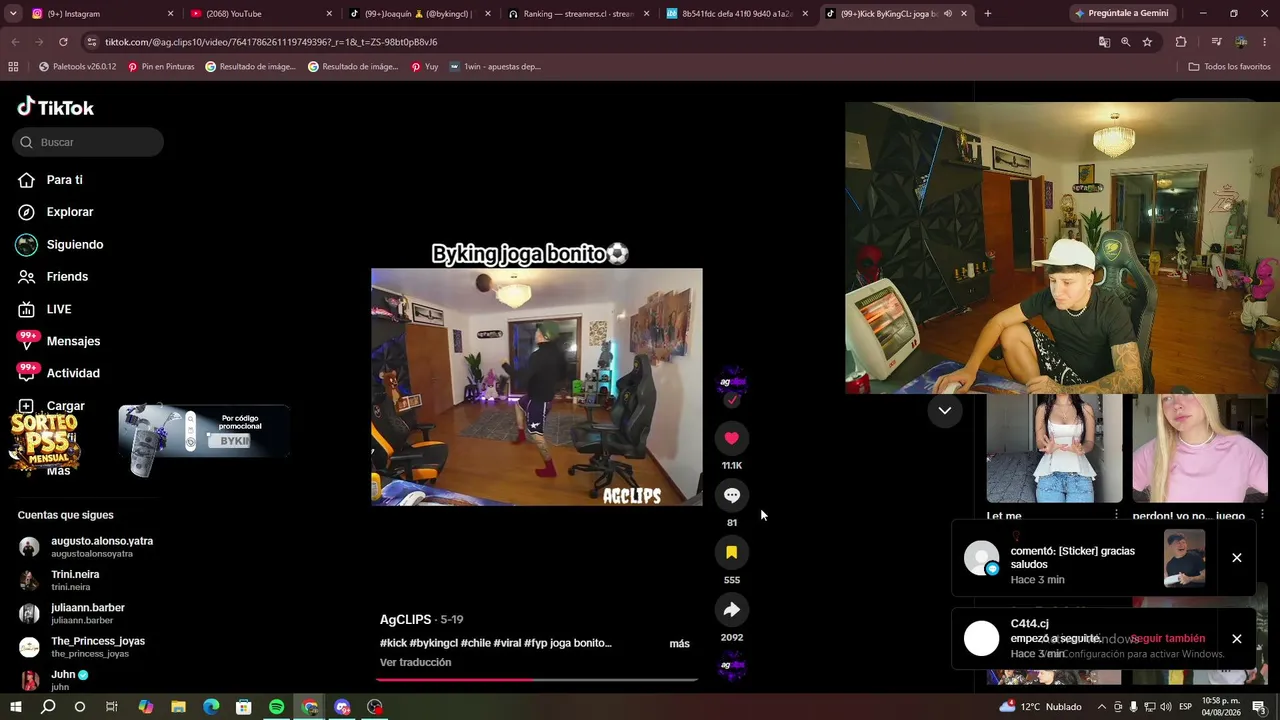Bookmark this page with the star icon
Viewport: 1280px width, 720px height.
pos(1147,42)
